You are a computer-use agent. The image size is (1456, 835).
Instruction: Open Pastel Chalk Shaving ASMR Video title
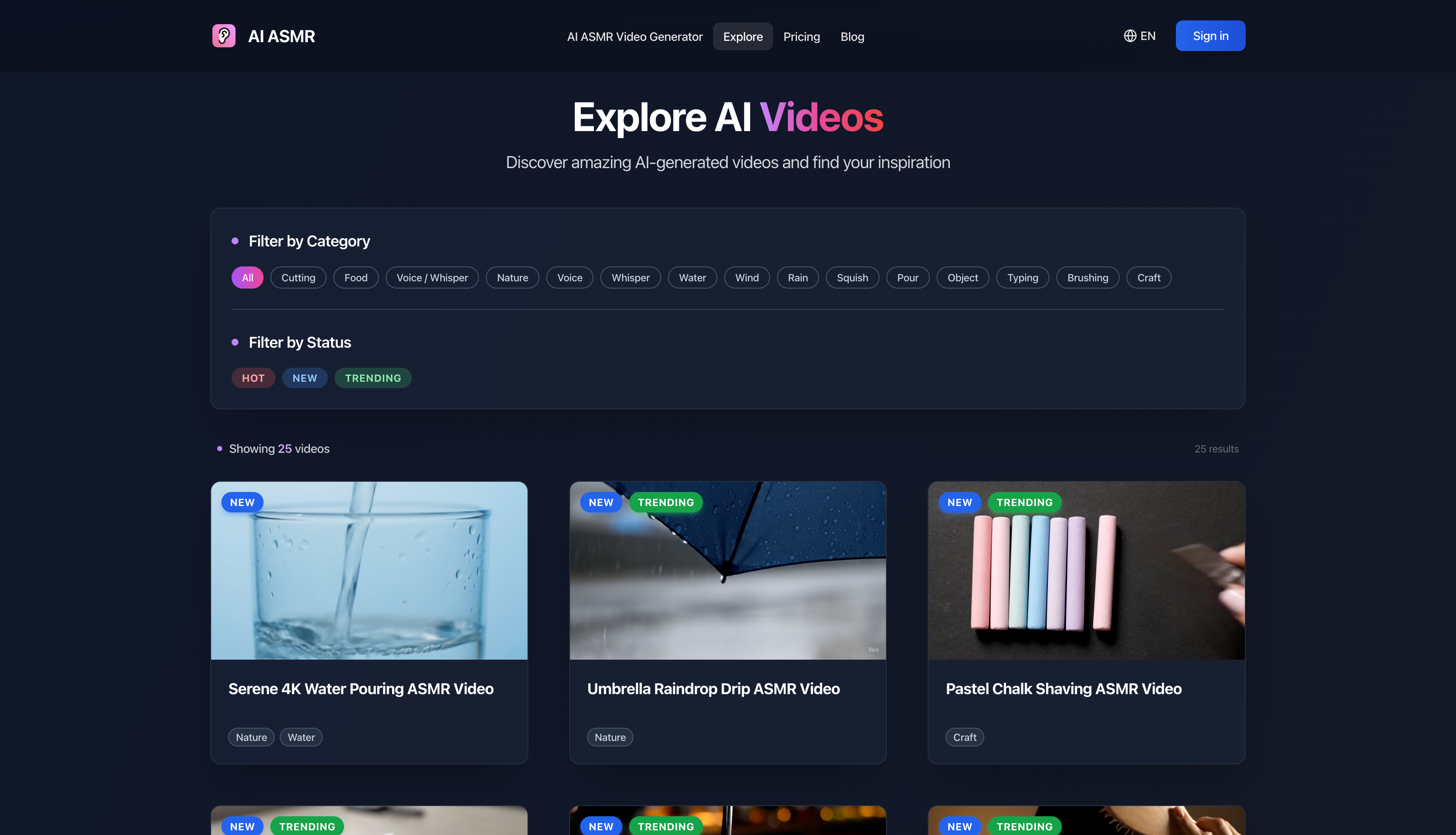[x=1063, y=689]
